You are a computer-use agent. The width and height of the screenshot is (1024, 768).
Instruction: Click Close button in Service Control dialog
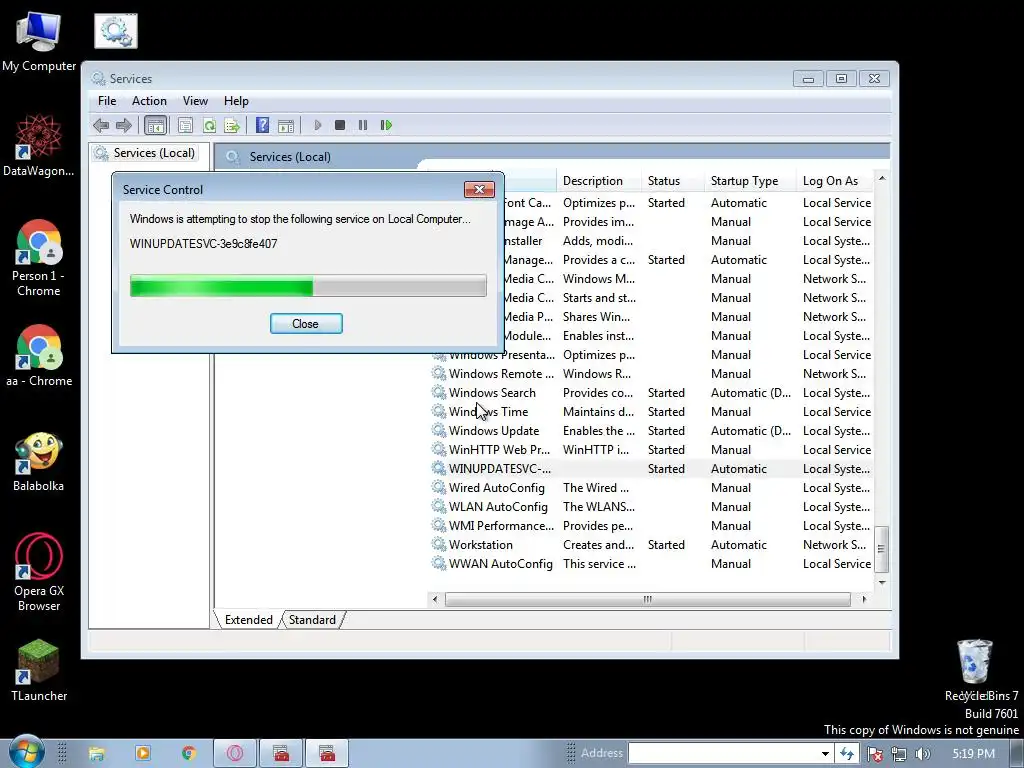click(306, 323)
